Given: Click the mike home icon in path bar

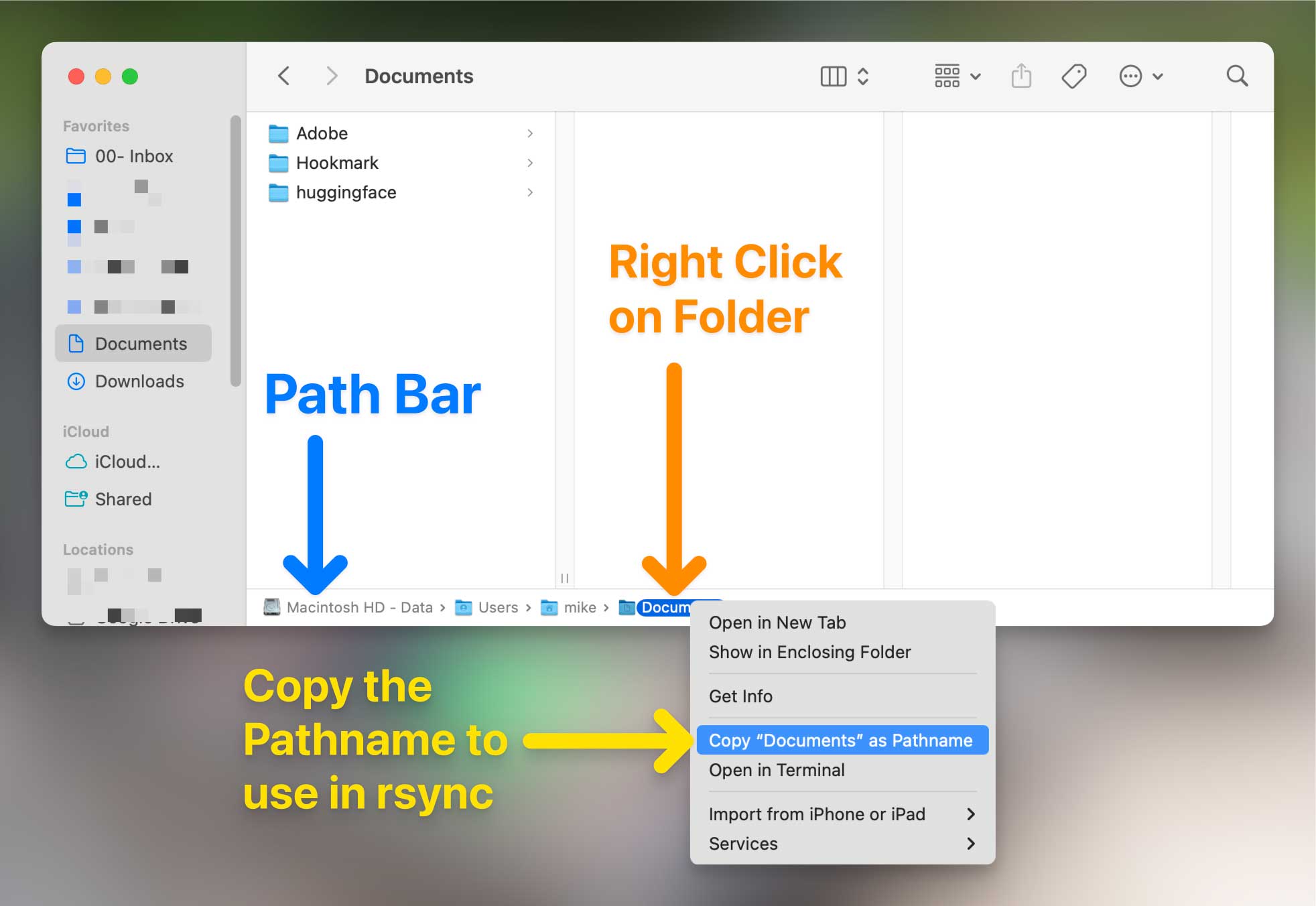Looking at the screenshot, I should pos(549,607).
